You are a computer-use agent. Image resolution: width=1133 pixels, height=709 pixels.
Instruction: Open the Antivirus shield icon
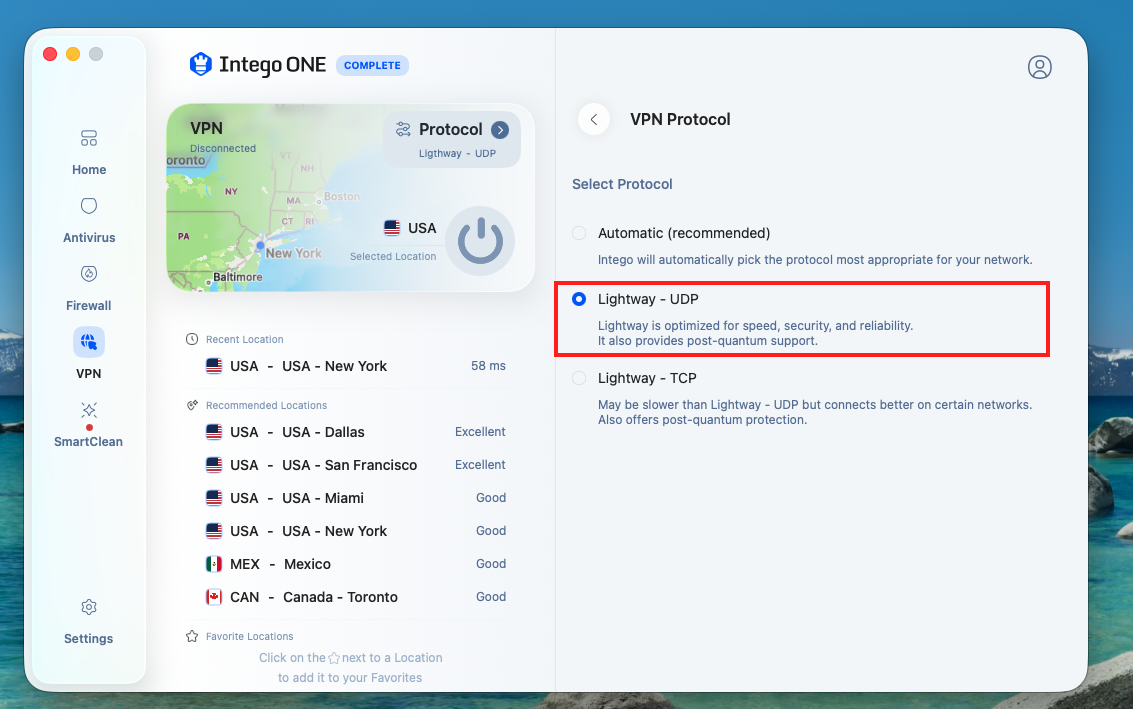(89, 206)
